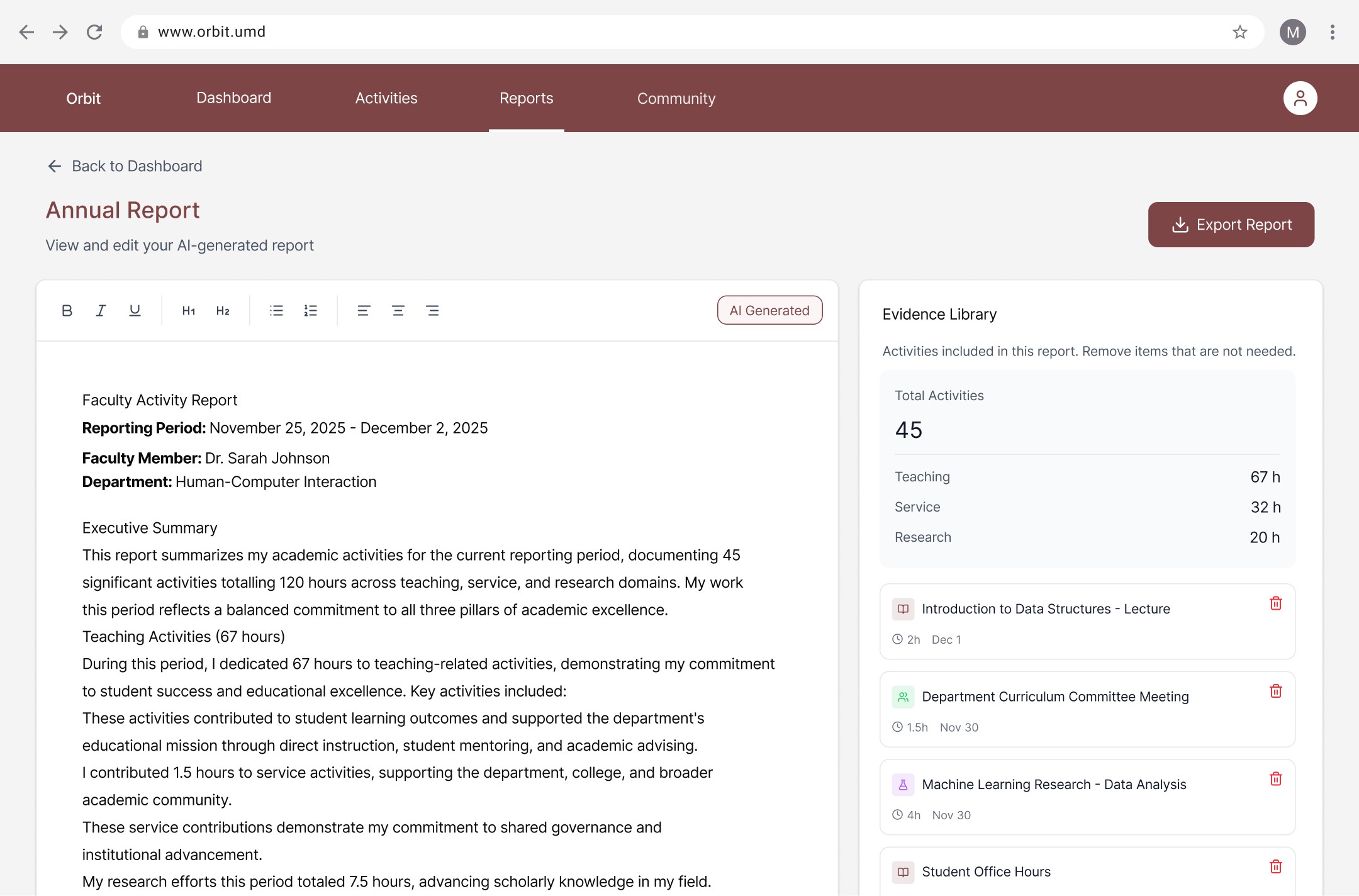Switch to the Activities tab
Screen dimensions: 1359x896
coord(386,98)
